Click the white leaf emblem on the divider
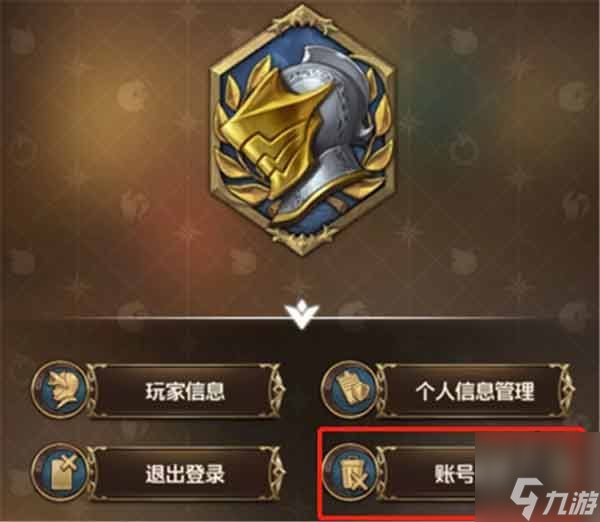The image size is (600, 522). click(x=302, y=315)
